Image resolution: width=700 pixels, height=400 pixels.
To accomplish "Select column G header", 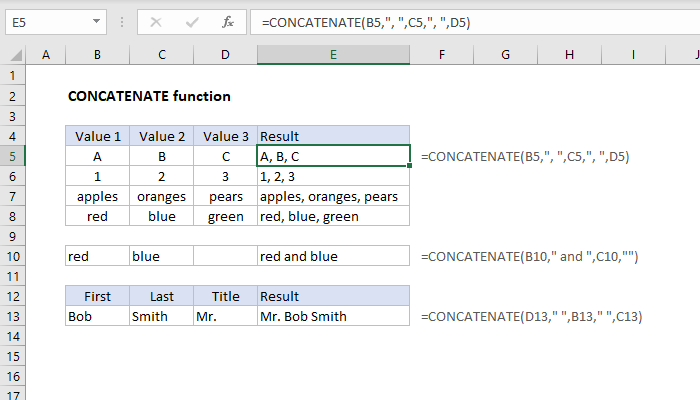I will [x=505, y=55].
